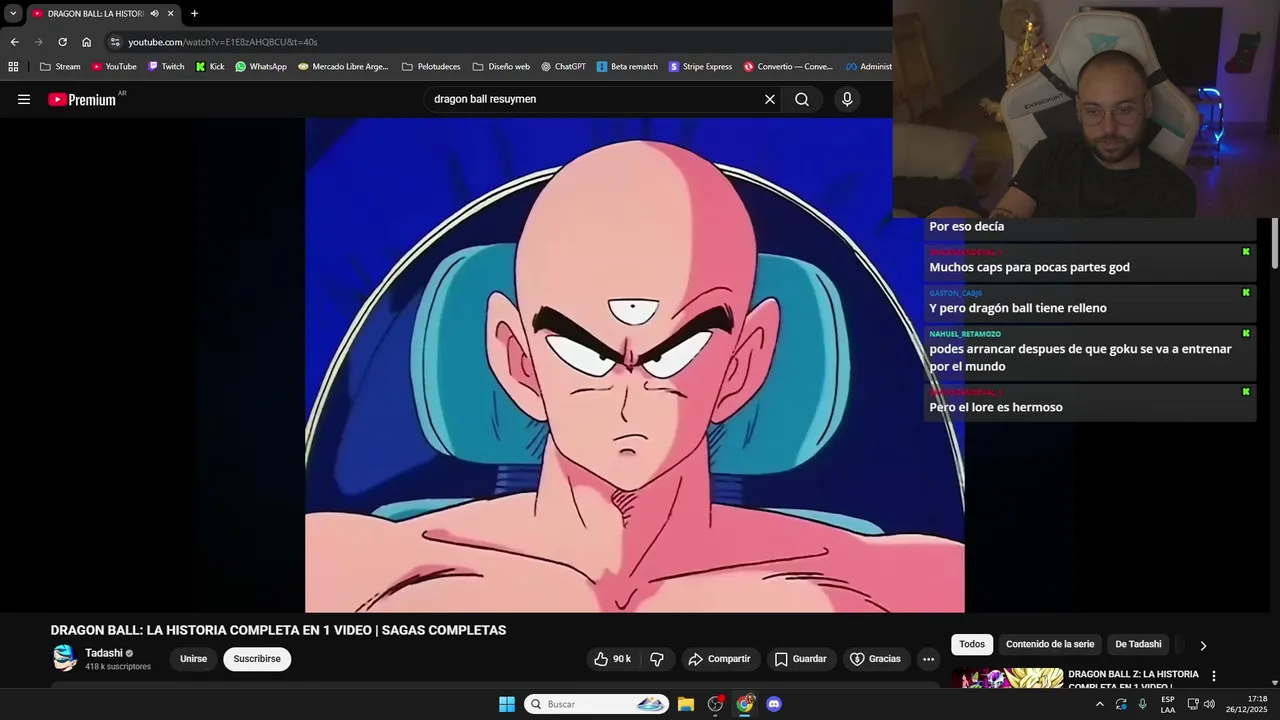Start voice search with the microphone
The height and width of the screenshot is (720, 1280).
pos(847,99)
